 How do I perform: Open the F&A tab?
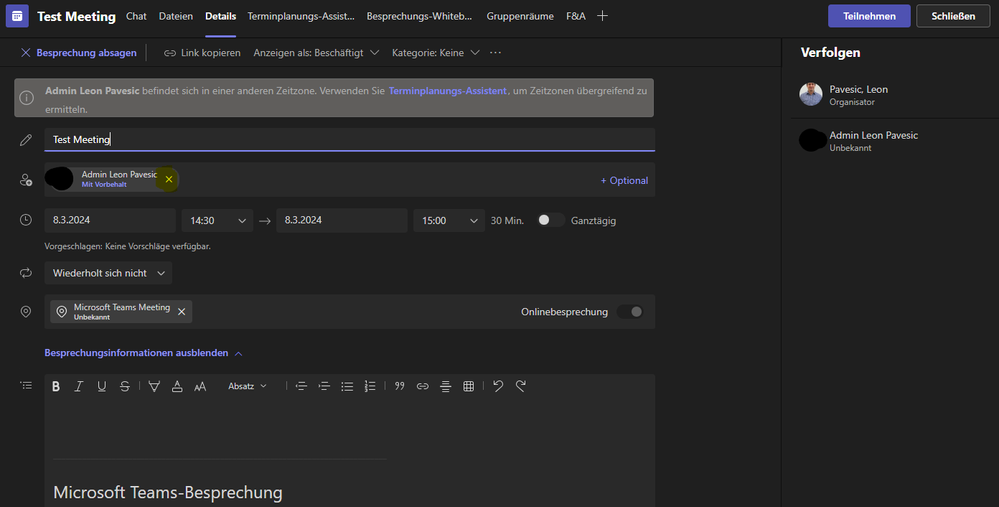(575, 16)
